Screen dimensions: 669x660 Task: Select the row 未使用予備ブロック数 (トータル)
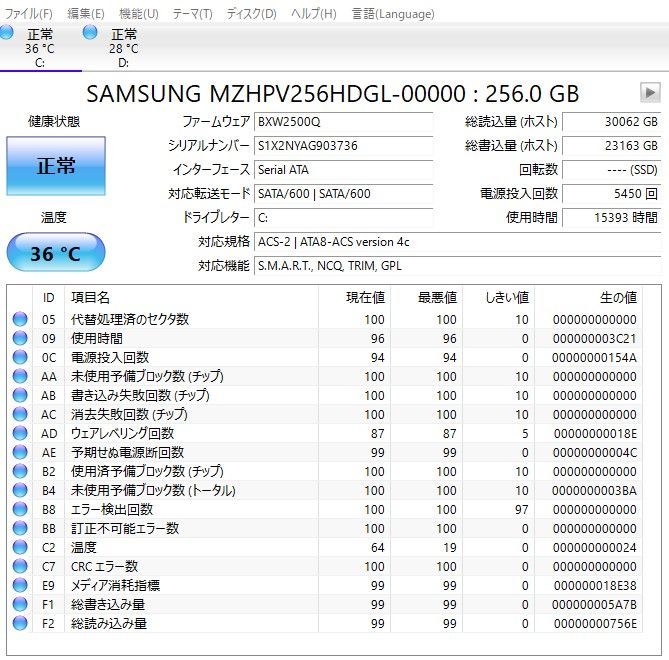click(325, 490)
